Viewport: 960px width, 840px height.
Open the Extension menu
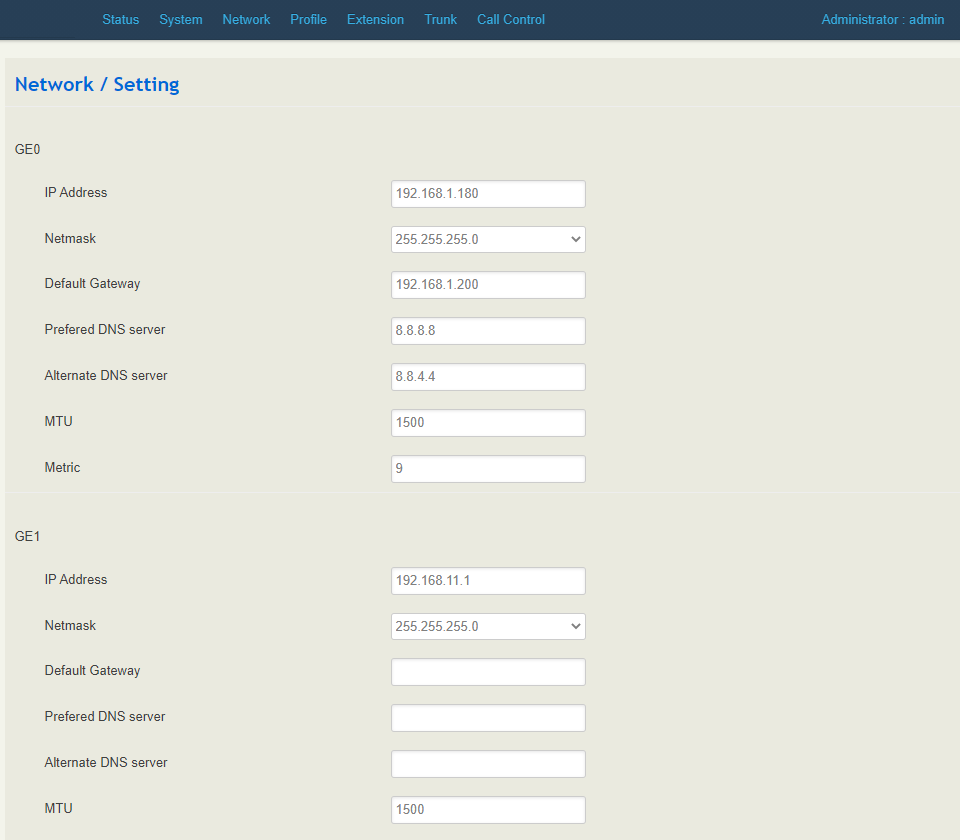tap(375, 19)
